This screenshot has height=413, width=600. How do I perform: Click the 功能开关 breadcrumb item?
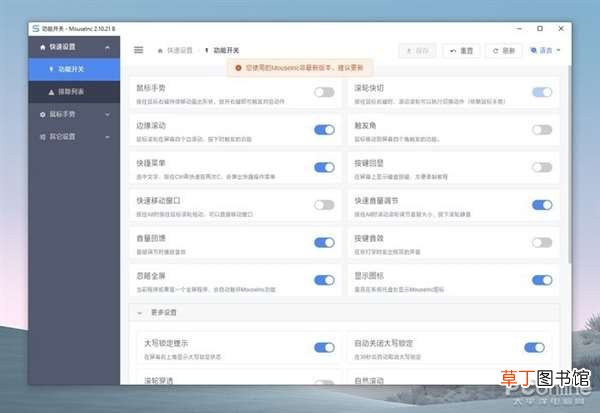coord(222,50)
